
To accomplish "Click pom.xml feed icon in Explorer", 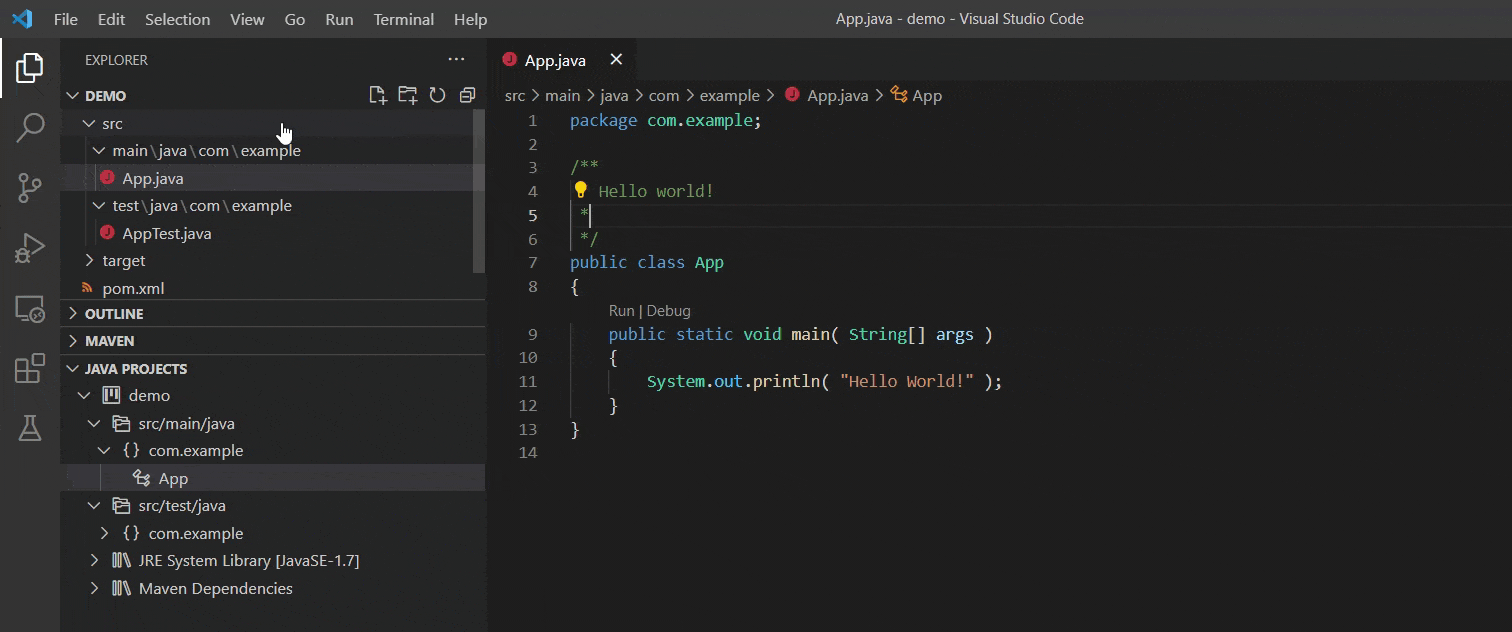I will [x=87, y=288].
